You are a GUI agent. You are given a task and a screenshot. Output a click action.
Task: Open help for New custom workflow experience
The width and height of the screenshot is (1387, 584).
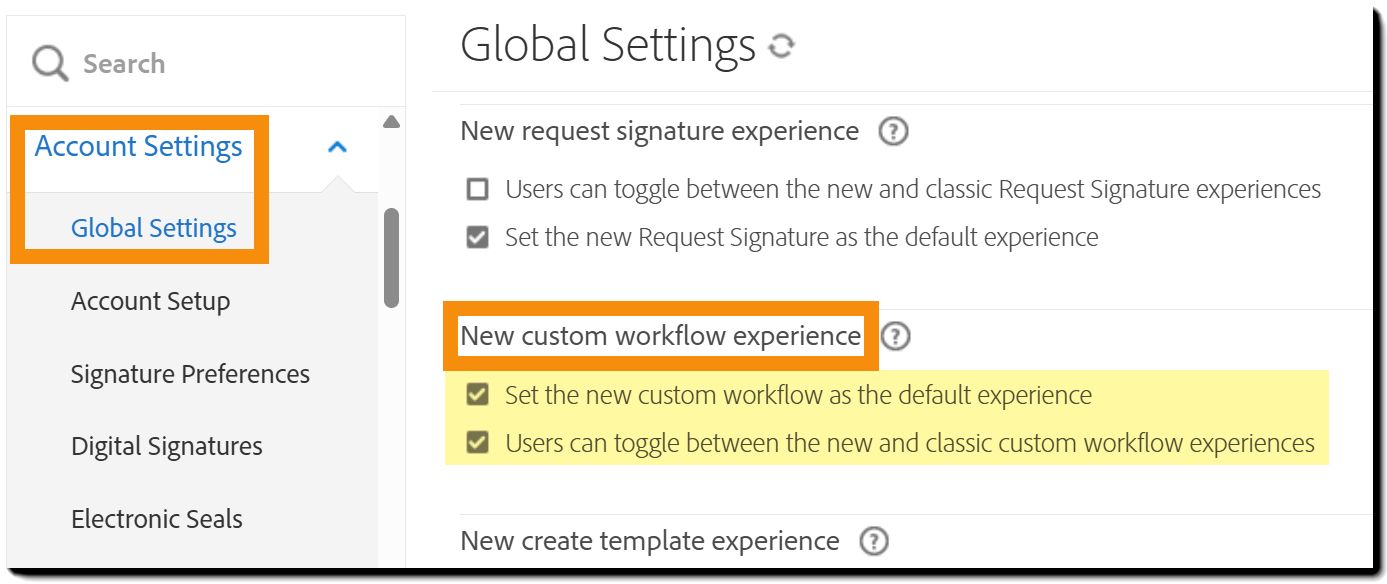[896, 337]
